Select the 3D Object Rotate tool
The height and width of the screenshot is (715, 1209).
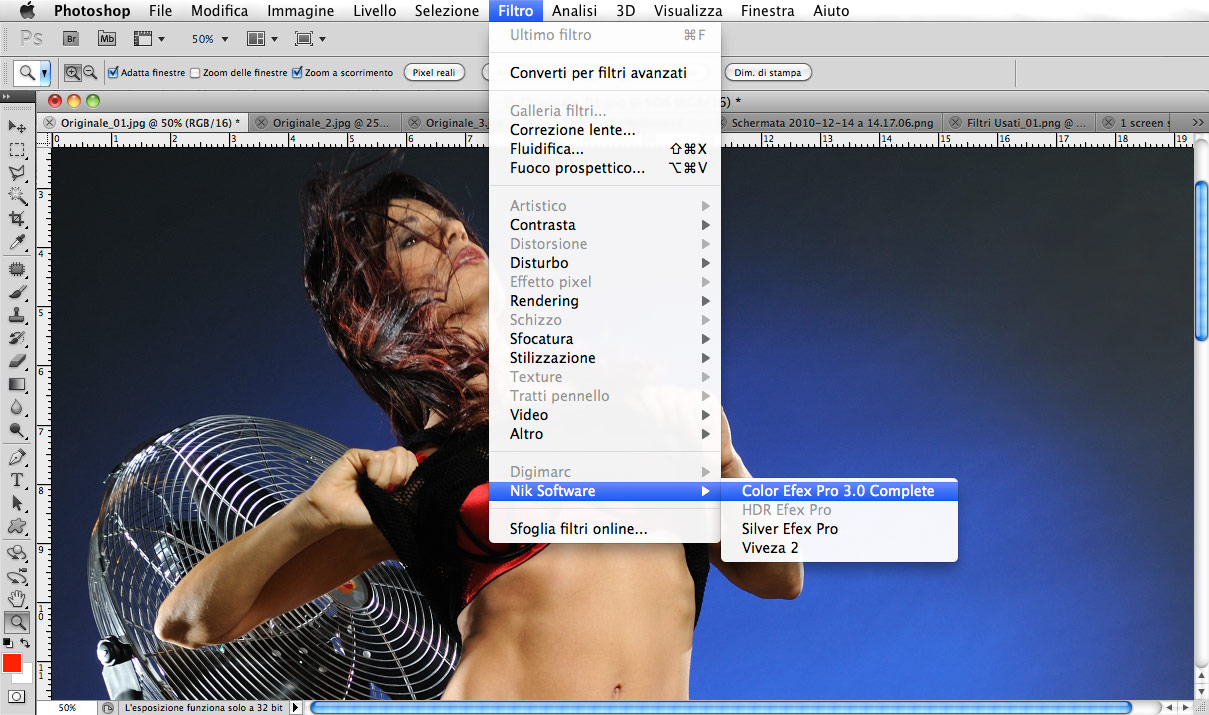(x=17, y=553)
